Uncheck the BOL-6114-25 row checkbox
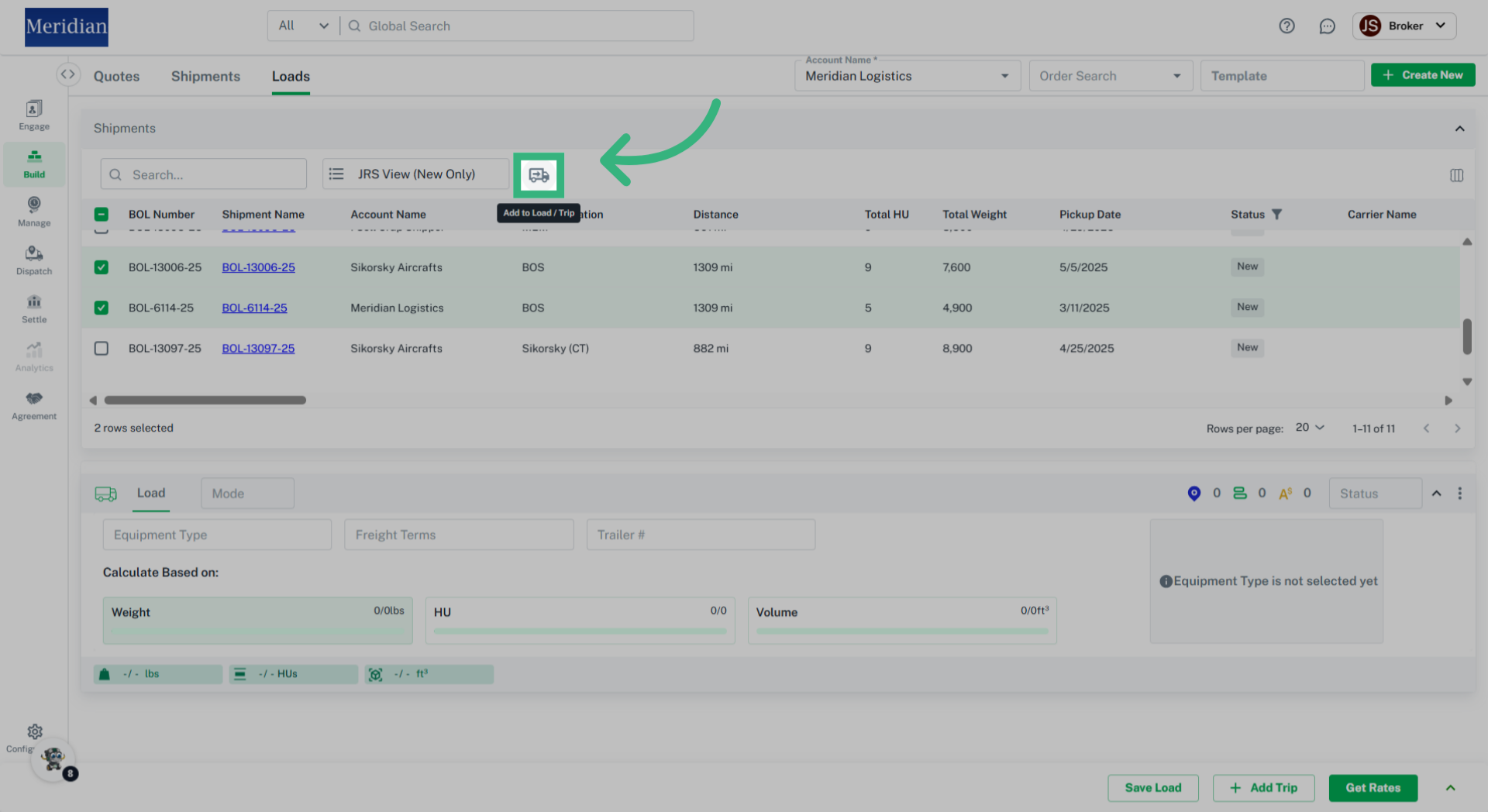 coord(102,308)
